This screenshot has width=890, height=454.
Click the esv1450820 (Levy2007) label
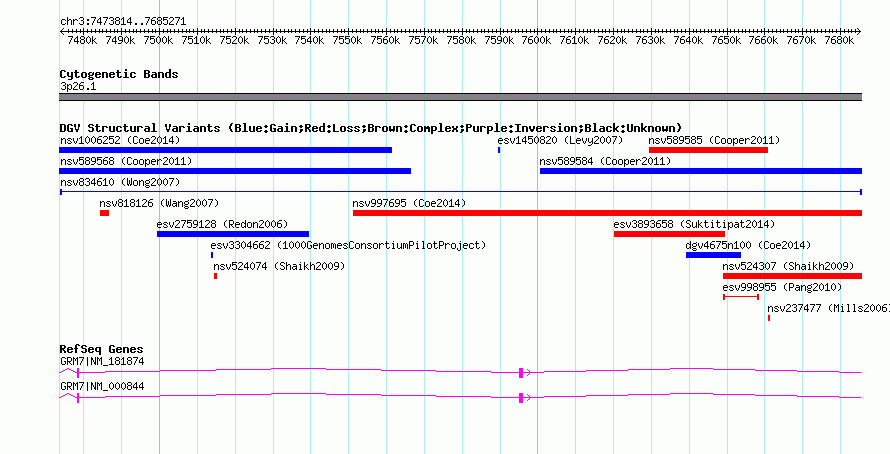560,140
